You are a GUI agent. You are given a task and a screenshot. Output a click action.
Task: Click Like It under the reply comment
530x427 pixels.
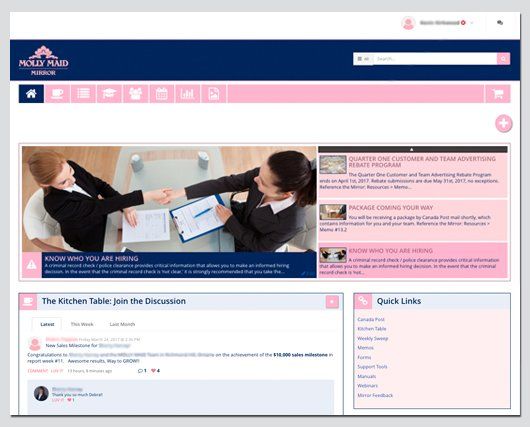[x=58, y=400]
